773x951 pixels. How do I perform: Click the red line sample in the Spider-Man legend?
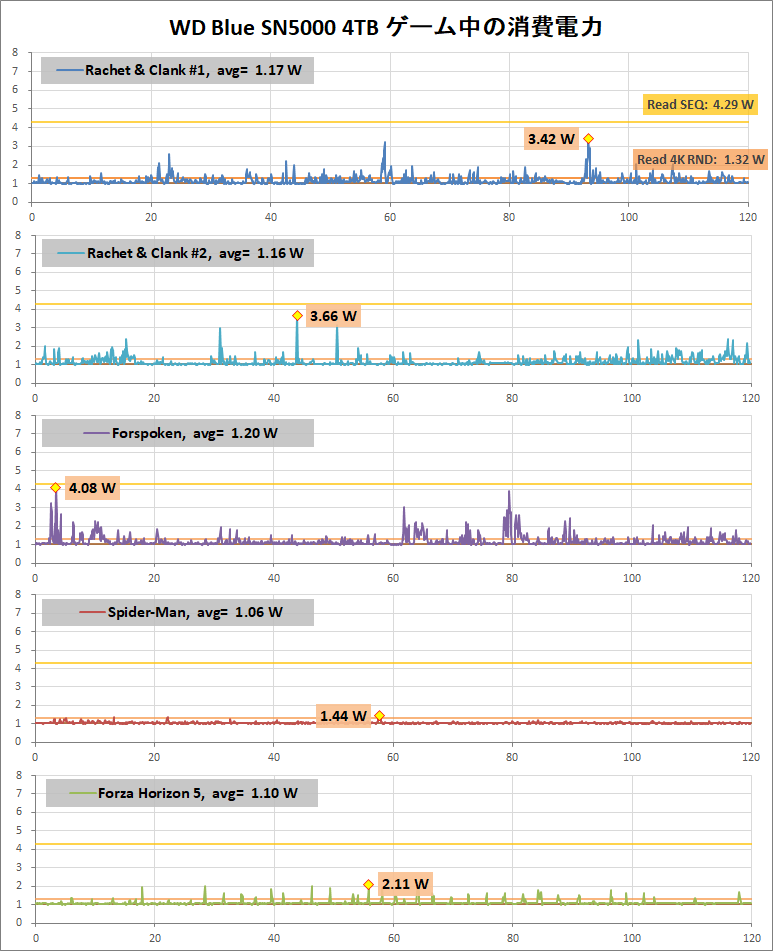tap(93, 613)
